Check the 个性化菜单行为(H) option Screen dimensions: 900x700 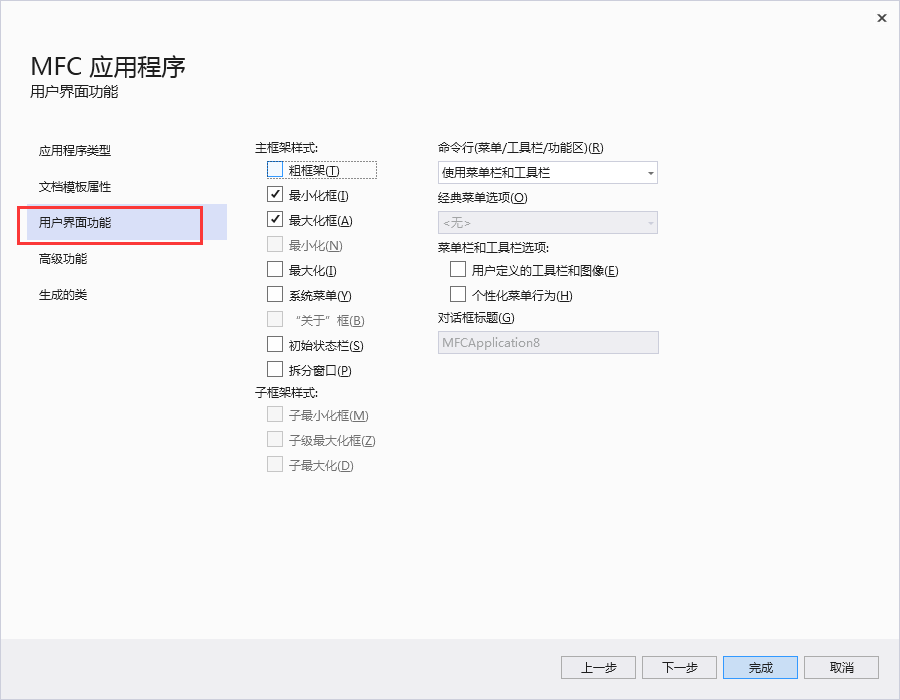pos(458,293)
